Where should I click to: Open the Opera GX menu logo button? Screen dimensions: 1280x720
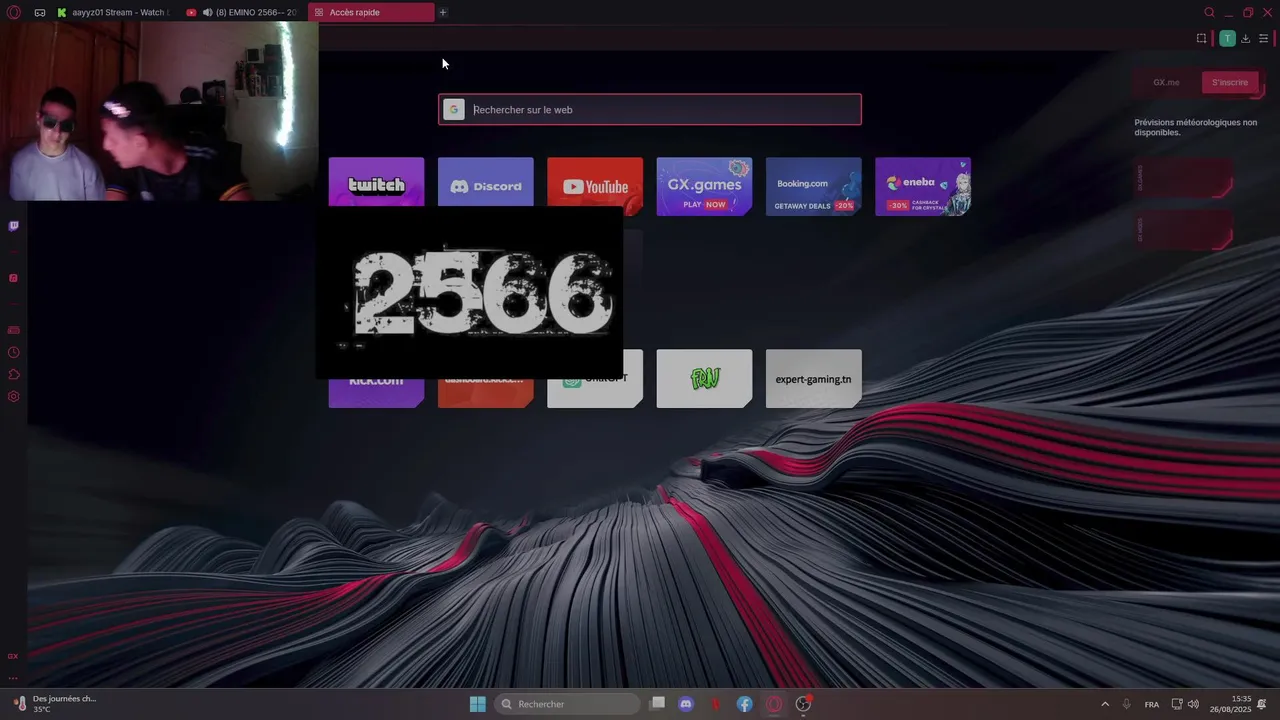14,12
